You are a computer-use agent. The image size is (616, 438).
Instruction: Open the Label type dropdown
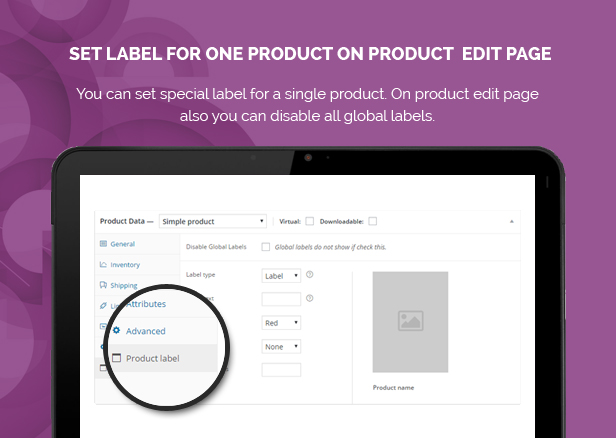coord(281,276)
